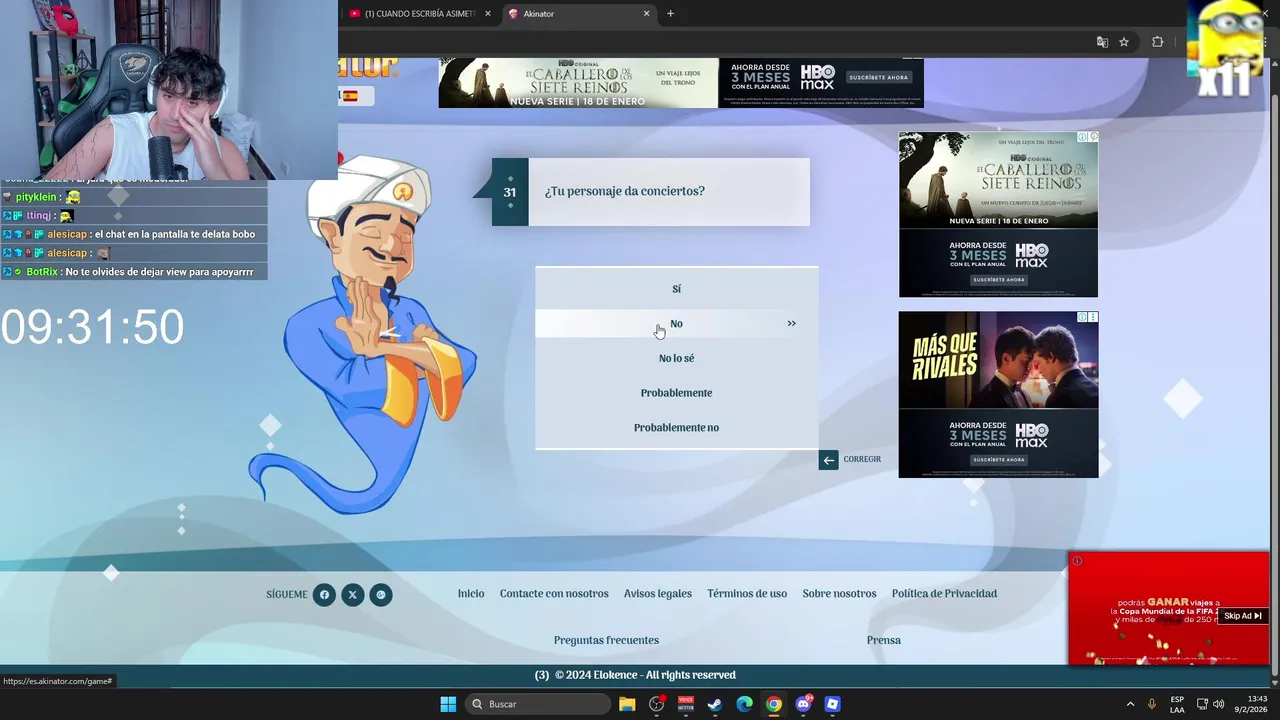Click the 'Corregir' back arrow icon
The height and width of the screenshot is (720, 1280).
point(828,460)
